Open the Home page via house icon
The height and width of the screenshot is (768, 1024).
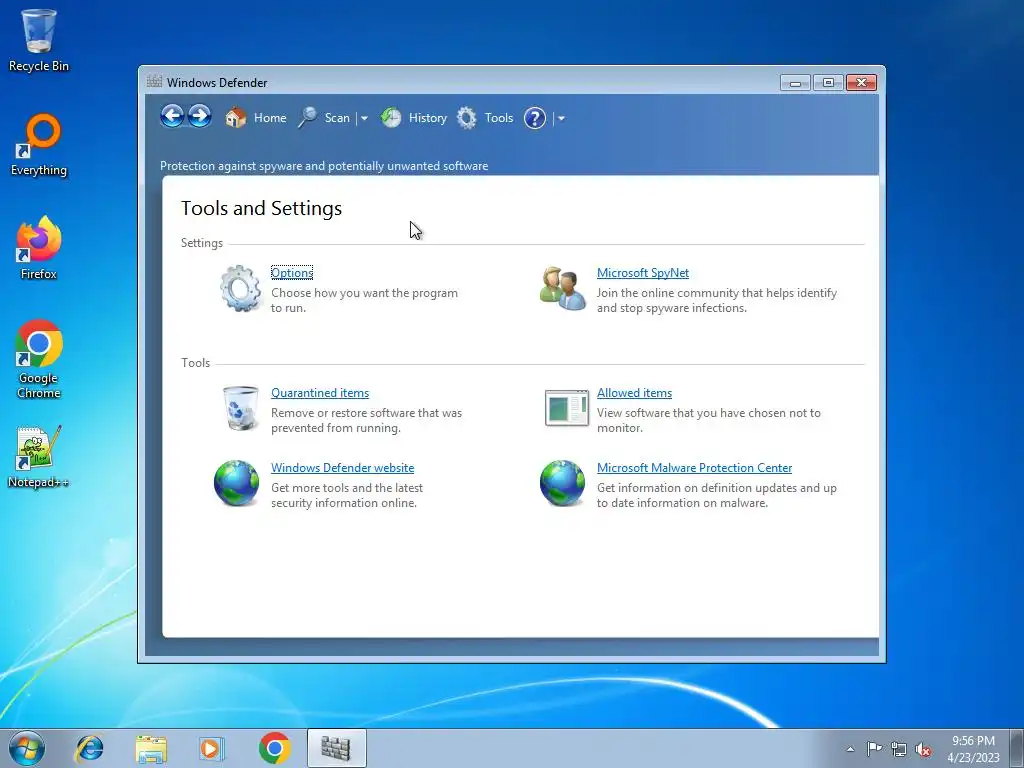pos(236,118)
